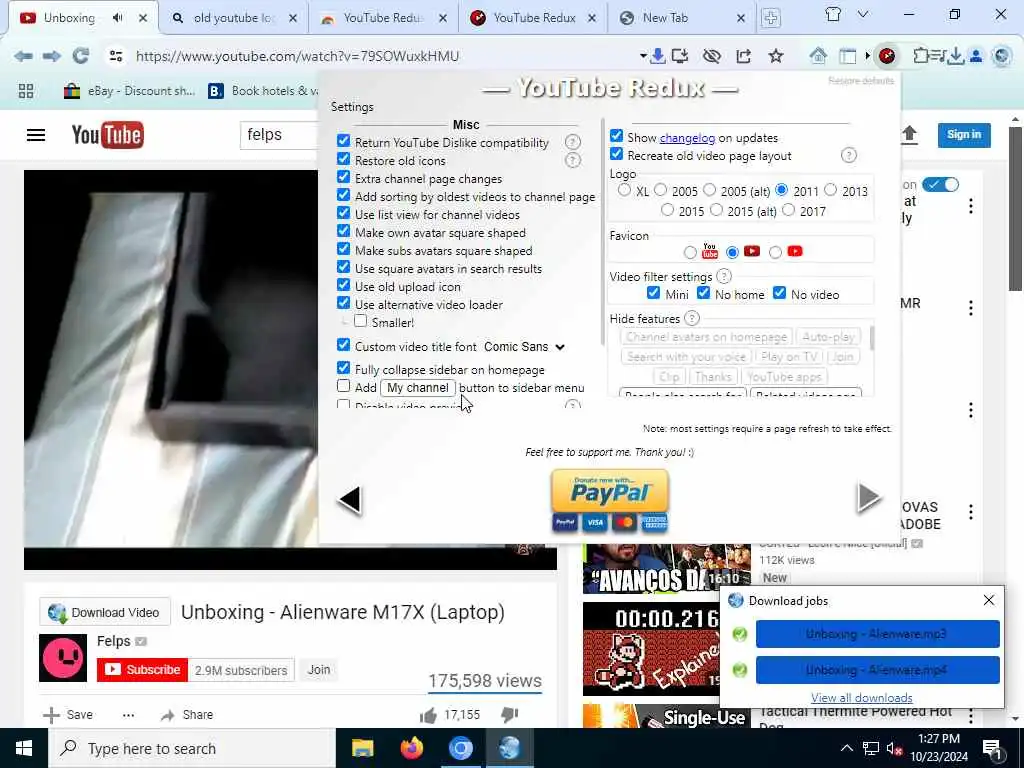Go to the browser home page icon
The image size is (1024, 768).
coord(818,56)
